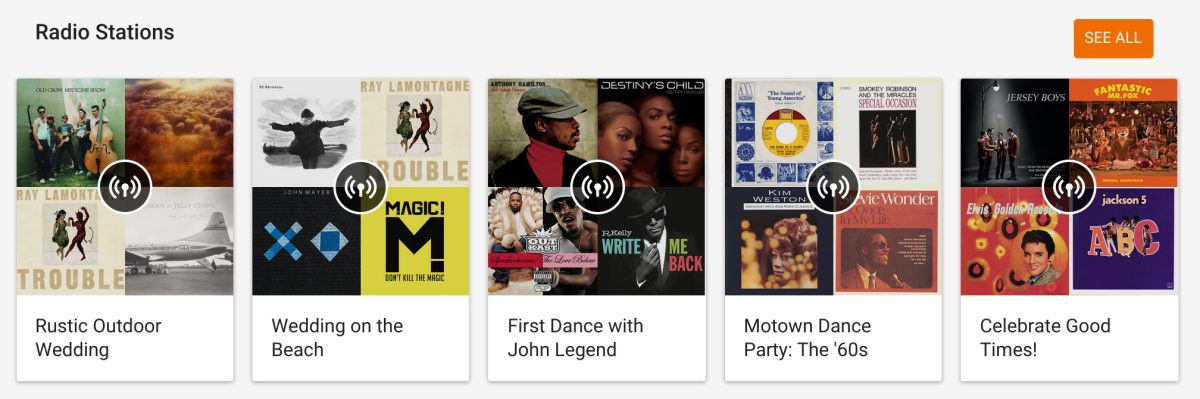The height and width of the screenshot is (399, 1200).
Task: Click the SEE ALL button
Action: [1113, 38]
